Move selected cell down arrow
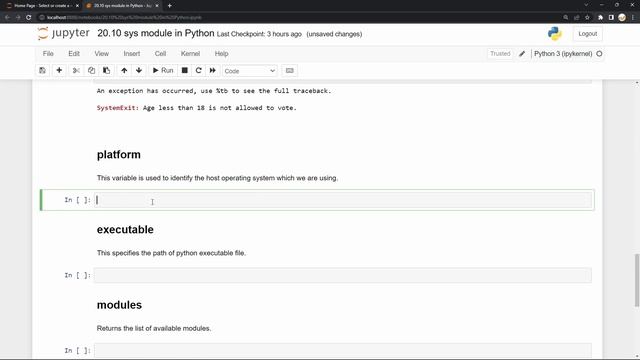Screen dimensions: 640x360 [139, 71]
